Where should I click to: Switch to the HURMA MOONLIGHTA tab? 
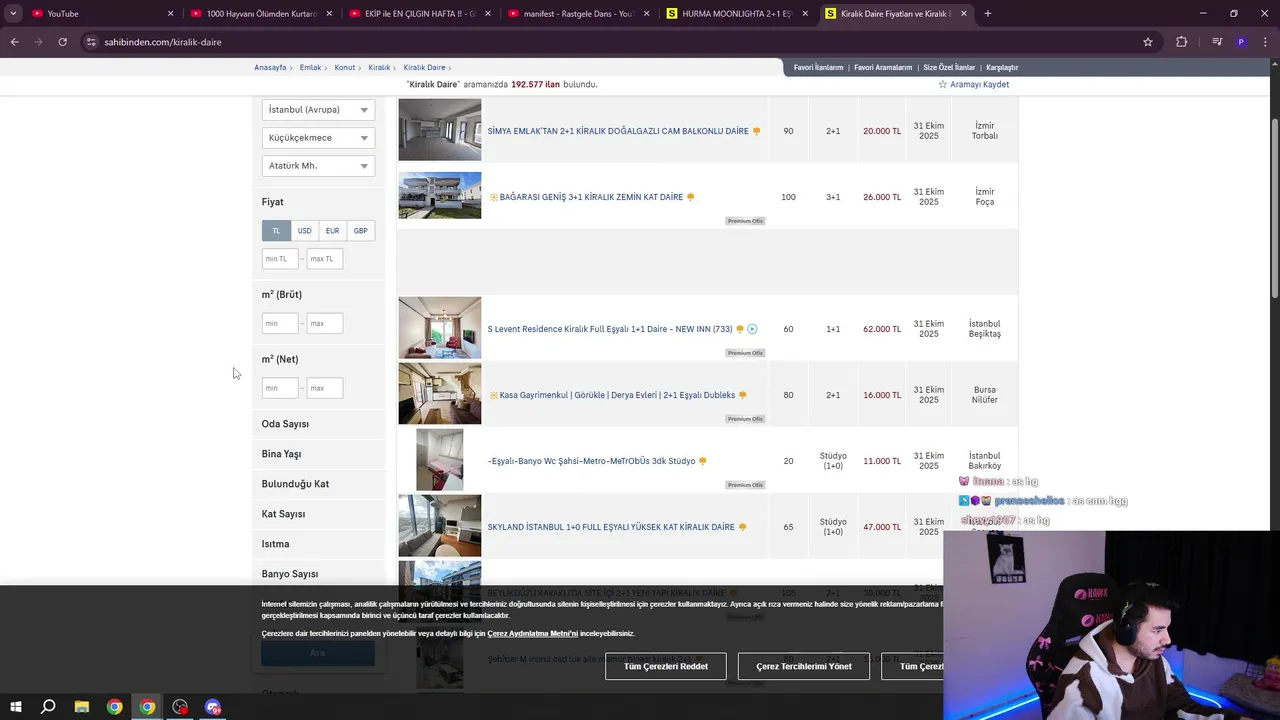pyautogui.click(x=736, y=14)
